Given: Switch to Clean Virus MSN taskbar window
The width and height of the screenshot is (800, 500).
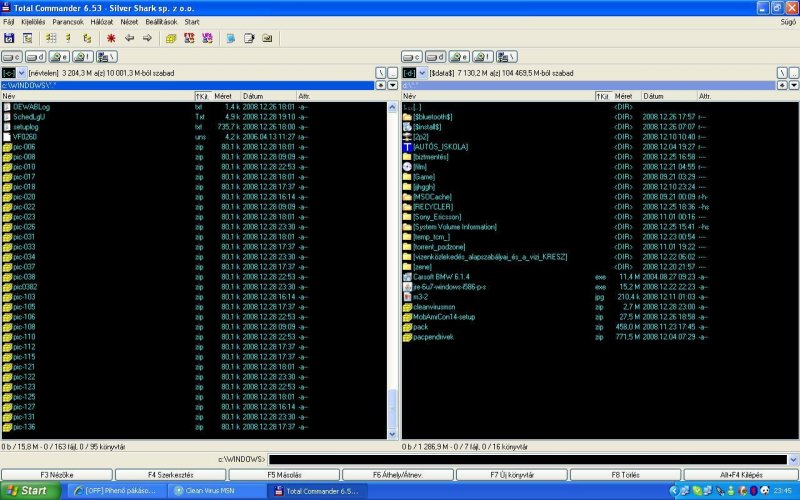Looking at the screenshot, I should 217,491.
